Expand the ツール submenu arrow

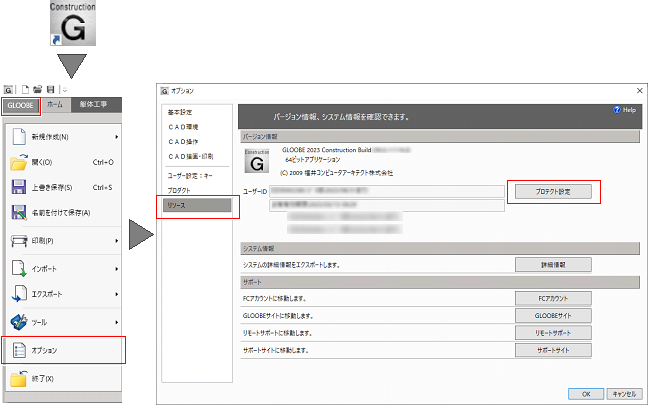click(x=117, y=322)
